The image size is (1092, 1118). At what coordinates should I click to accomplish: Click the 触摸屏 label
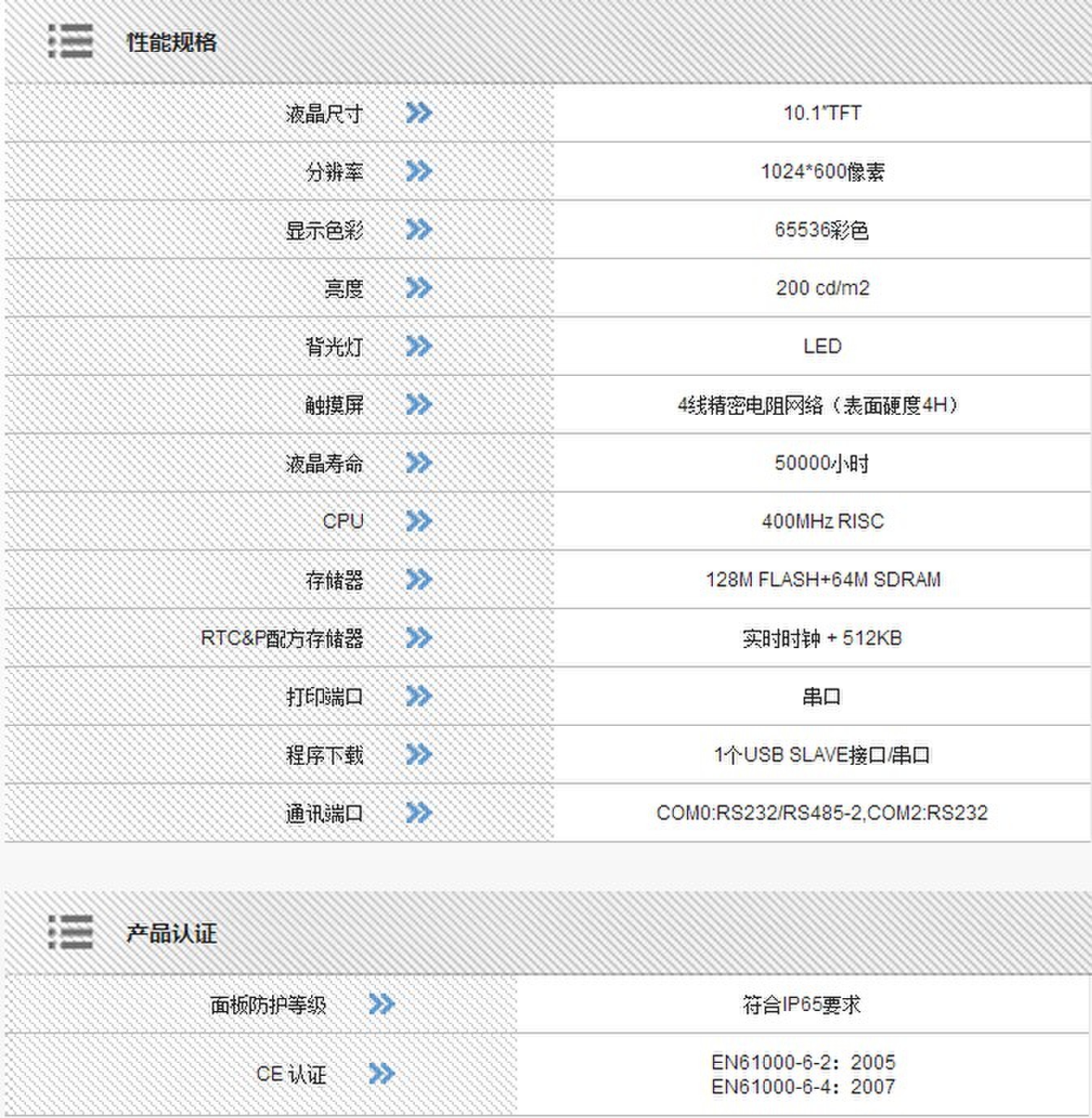(x=335, y=405)
